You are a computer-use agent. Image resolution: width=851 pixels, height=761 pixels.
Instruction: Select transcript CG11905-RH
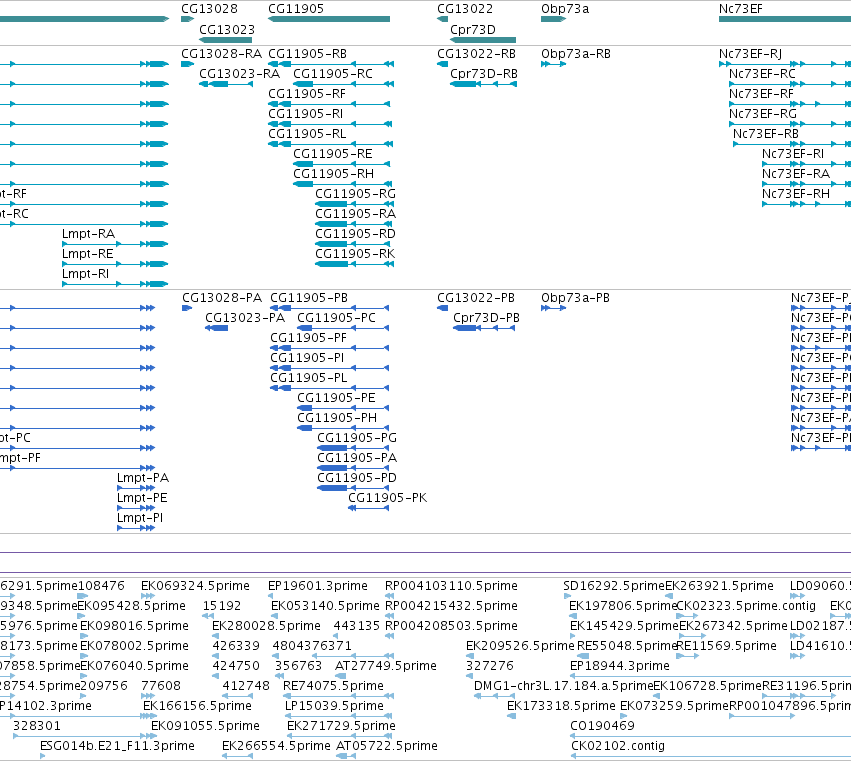[334, 174]
